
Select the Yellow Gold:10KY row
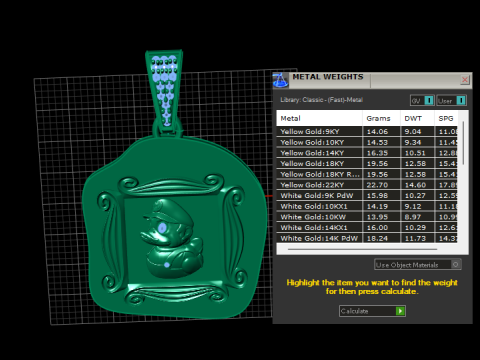point(367,142)
